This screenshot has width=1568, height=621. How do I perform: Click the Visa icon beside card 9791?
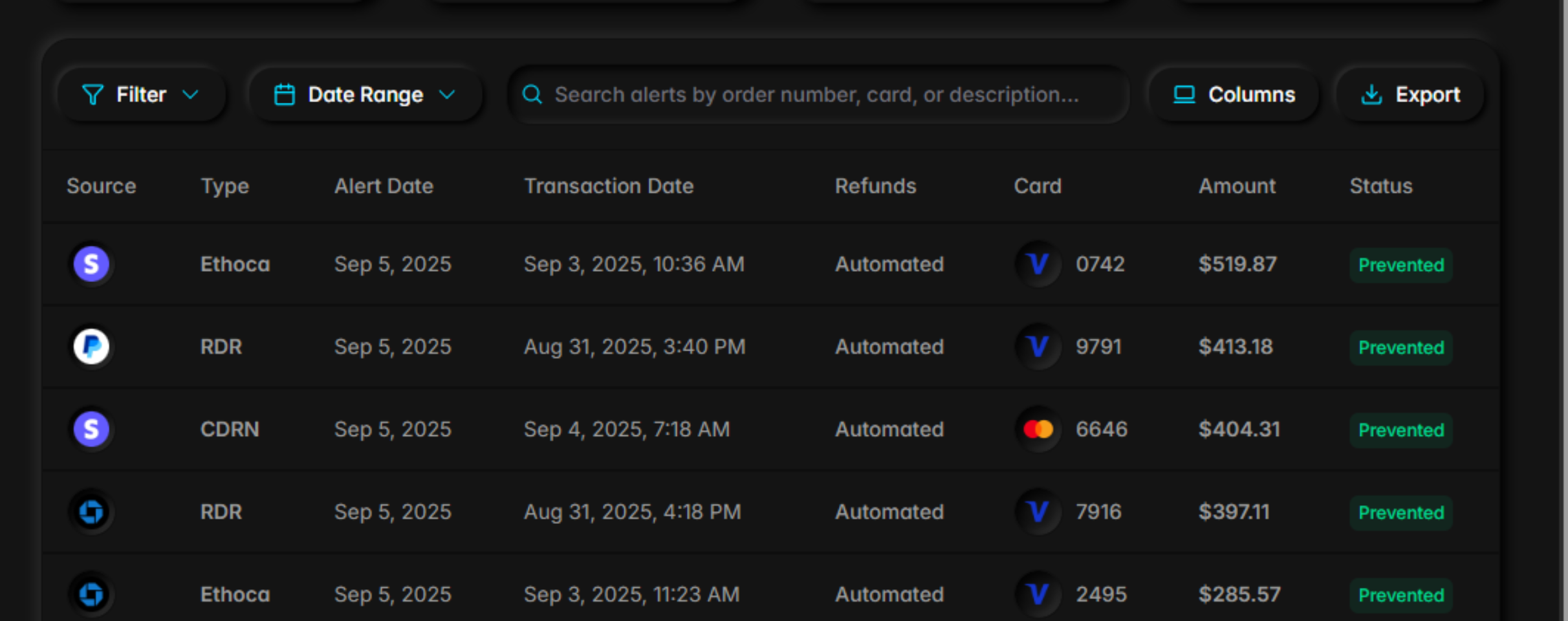(1038, 347)
